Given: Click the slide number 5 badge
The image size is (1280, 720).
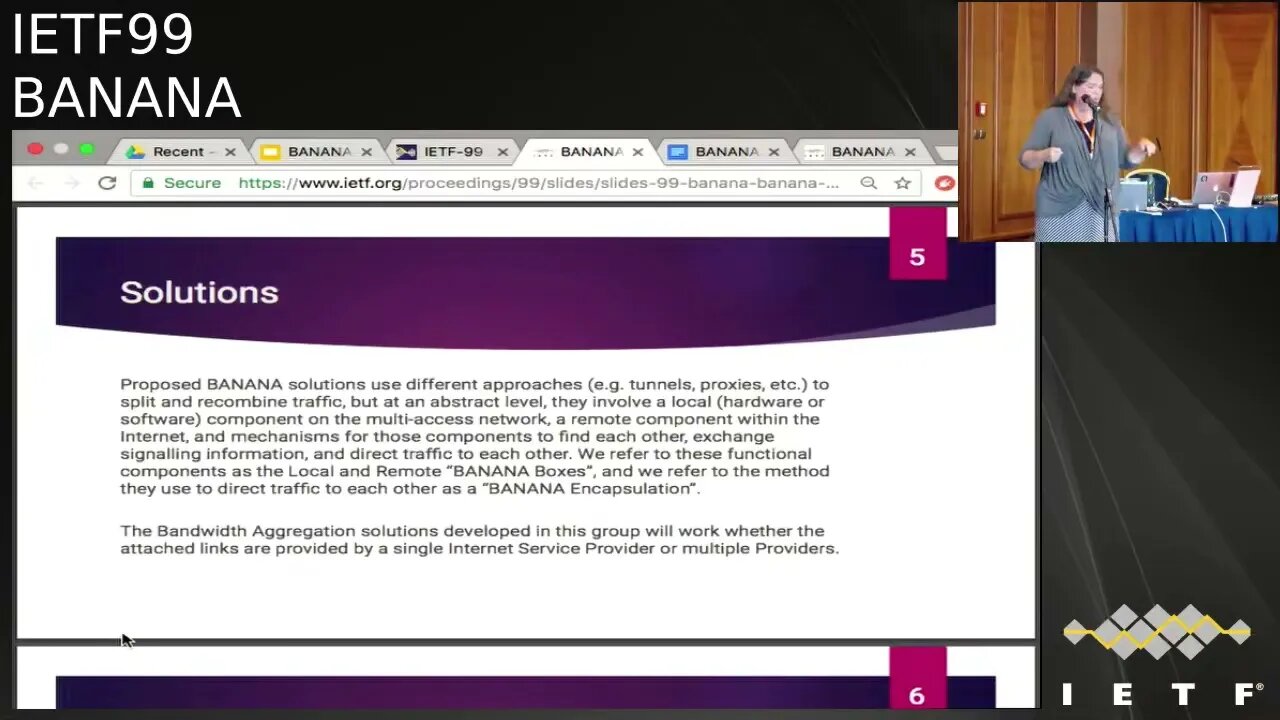Looking at the screenshot, I should tap(917, 244).
